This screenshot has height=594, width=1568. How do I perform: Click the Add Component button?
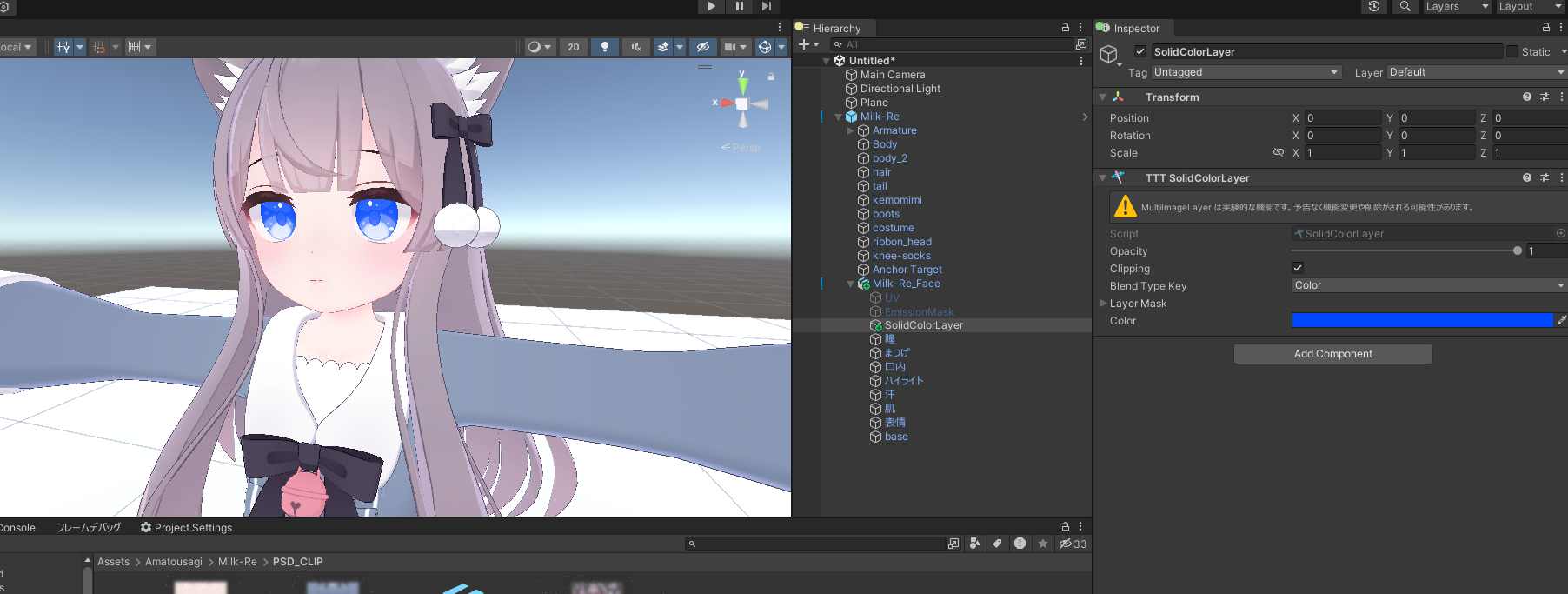(1332, 354)
